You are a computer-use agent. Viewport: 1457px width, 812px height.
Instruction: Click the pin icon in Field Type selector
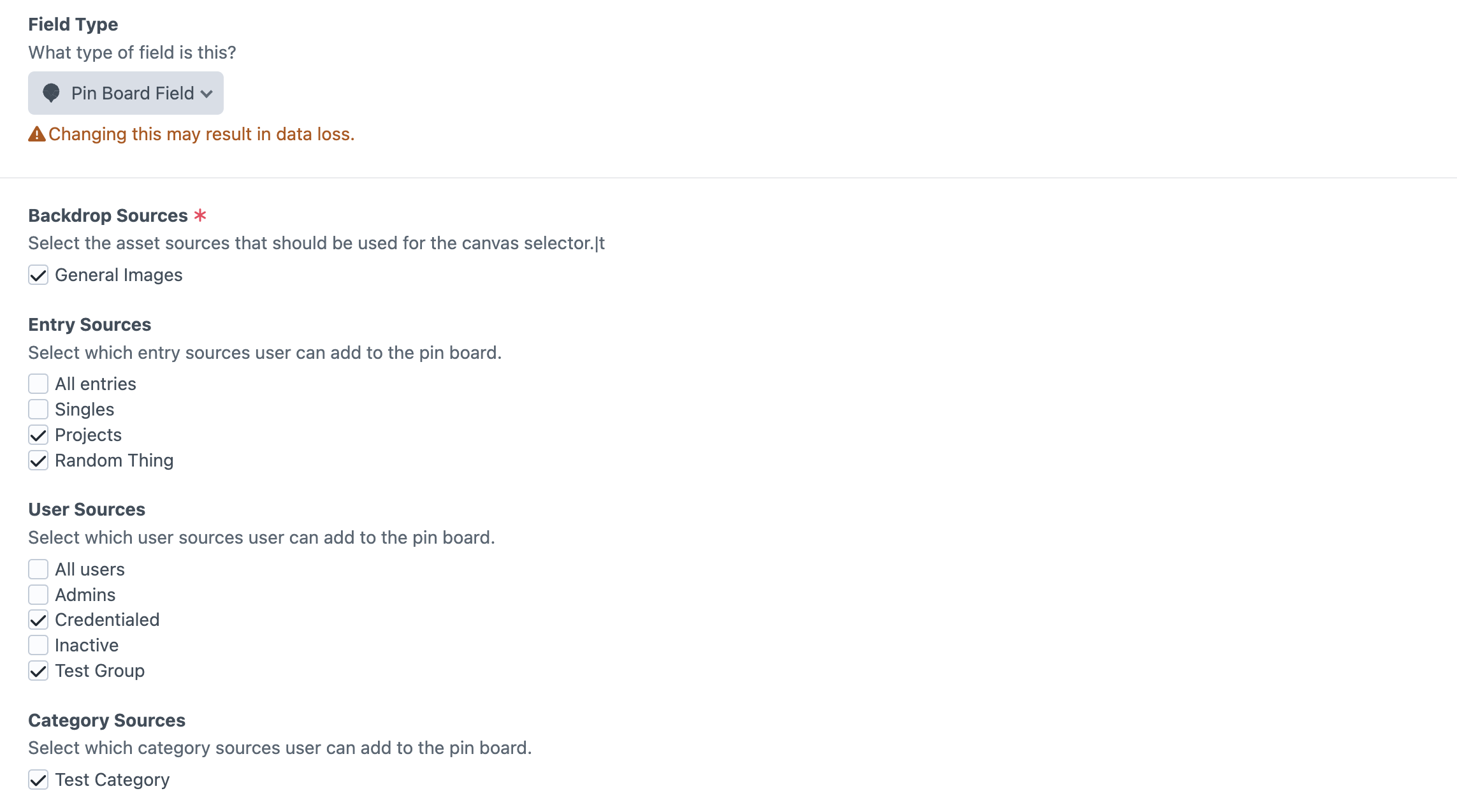(x=51, y=93)
